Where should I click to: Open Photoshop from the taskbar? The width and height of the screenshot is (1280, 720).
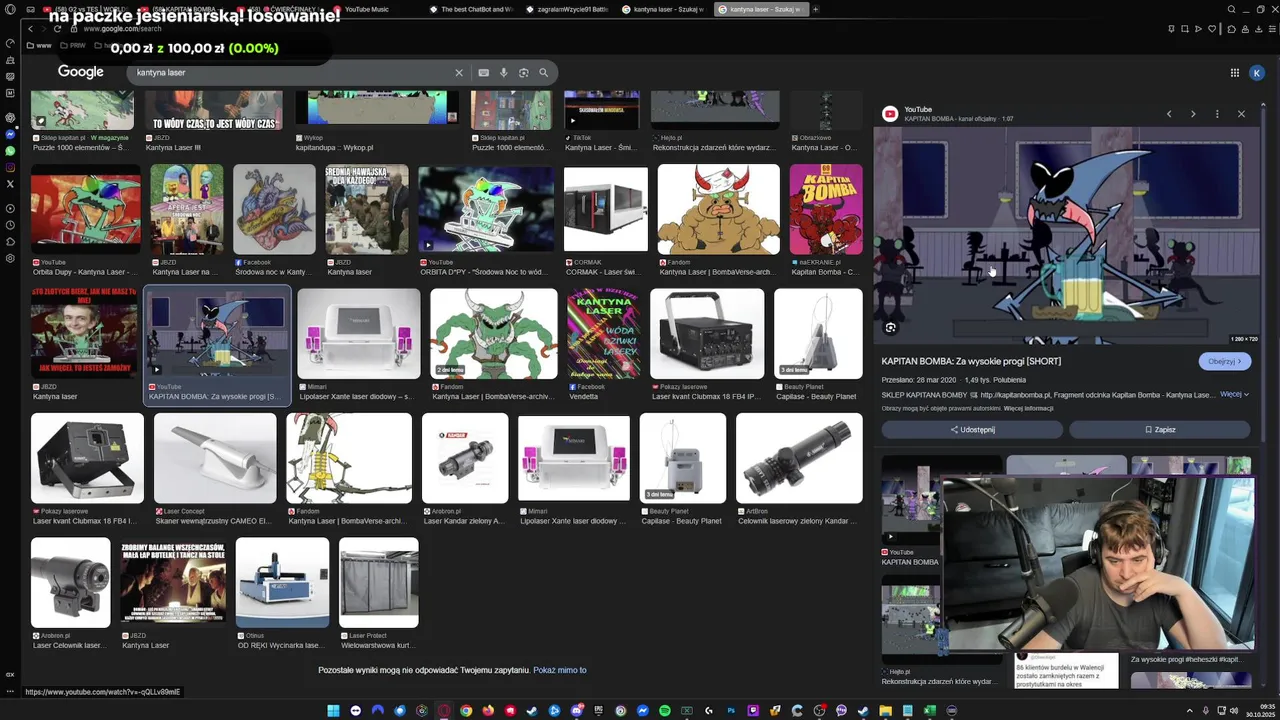point(731,711)
